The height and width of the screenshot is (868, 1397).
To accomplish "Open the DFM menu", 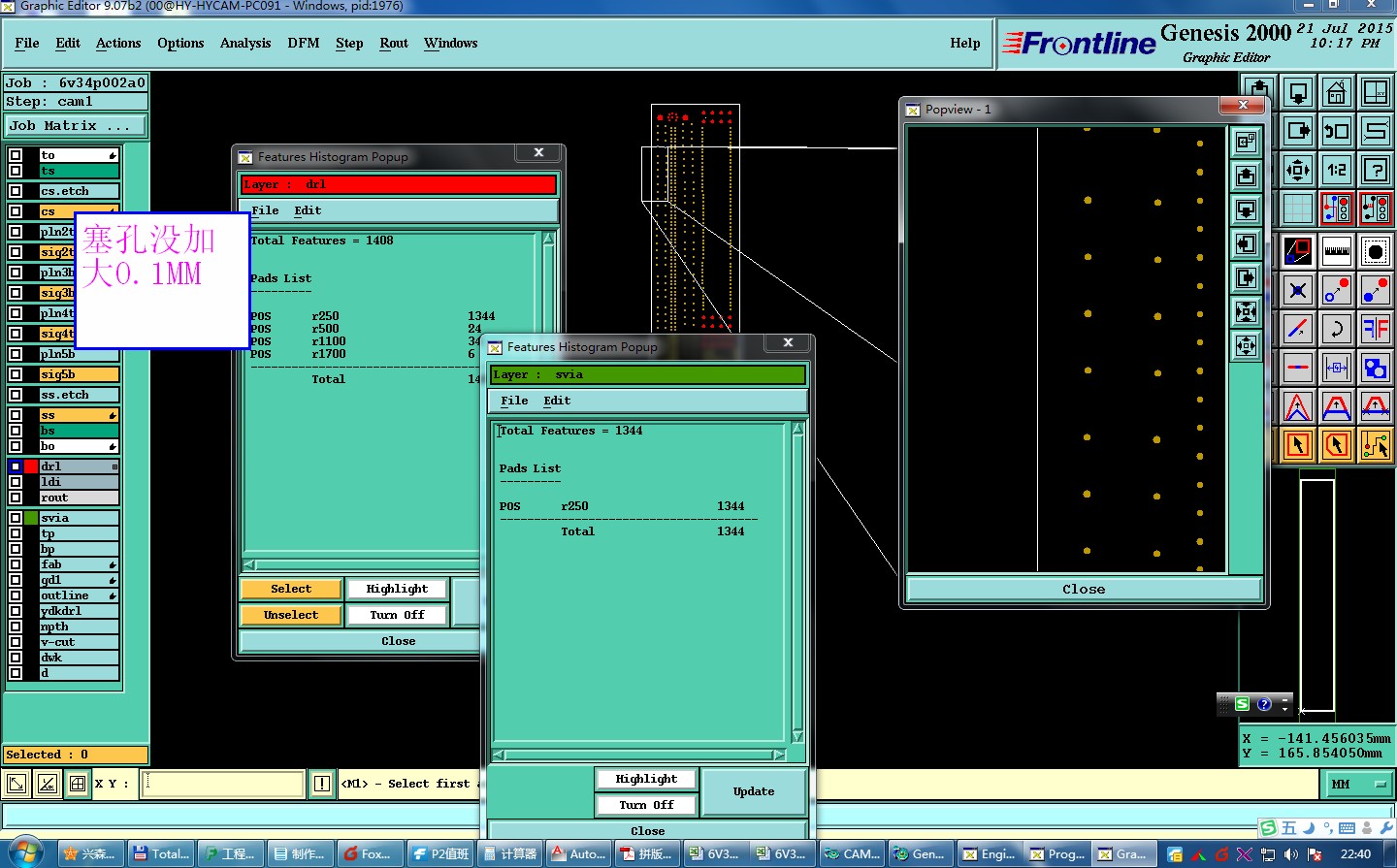I will [304, 43].
